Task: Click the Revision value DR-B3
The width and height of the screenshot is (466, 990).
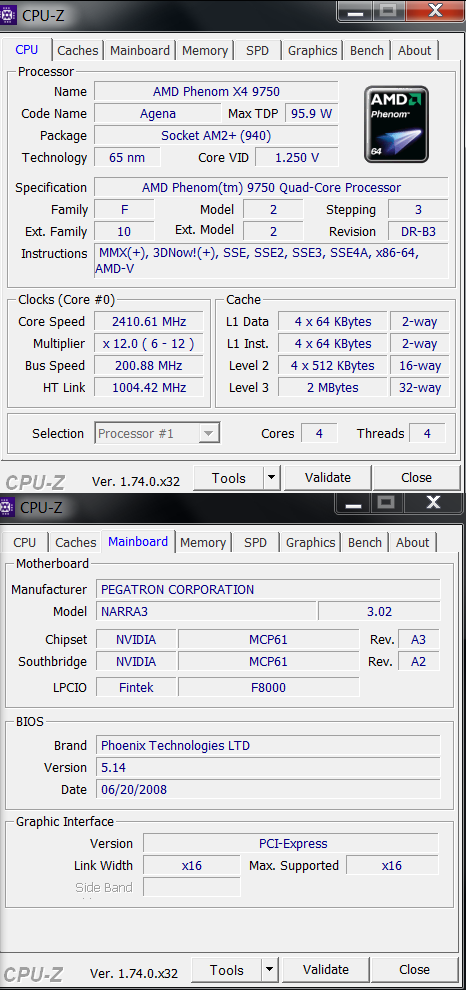Action: coord(418,232)
